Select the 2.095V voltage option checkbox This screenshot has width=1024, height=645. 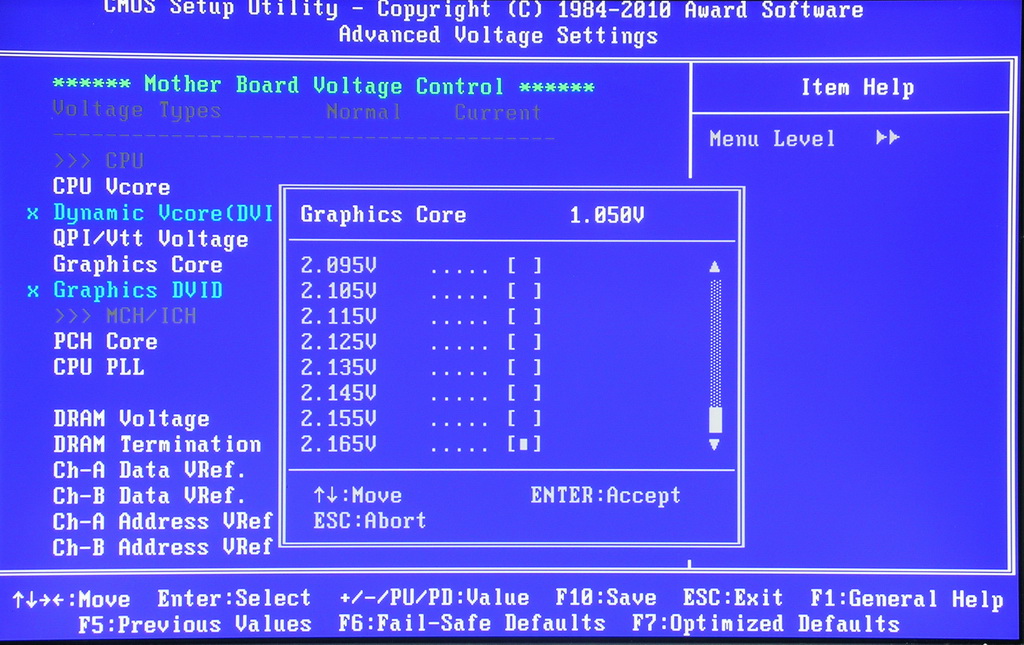tap(524, 266)
